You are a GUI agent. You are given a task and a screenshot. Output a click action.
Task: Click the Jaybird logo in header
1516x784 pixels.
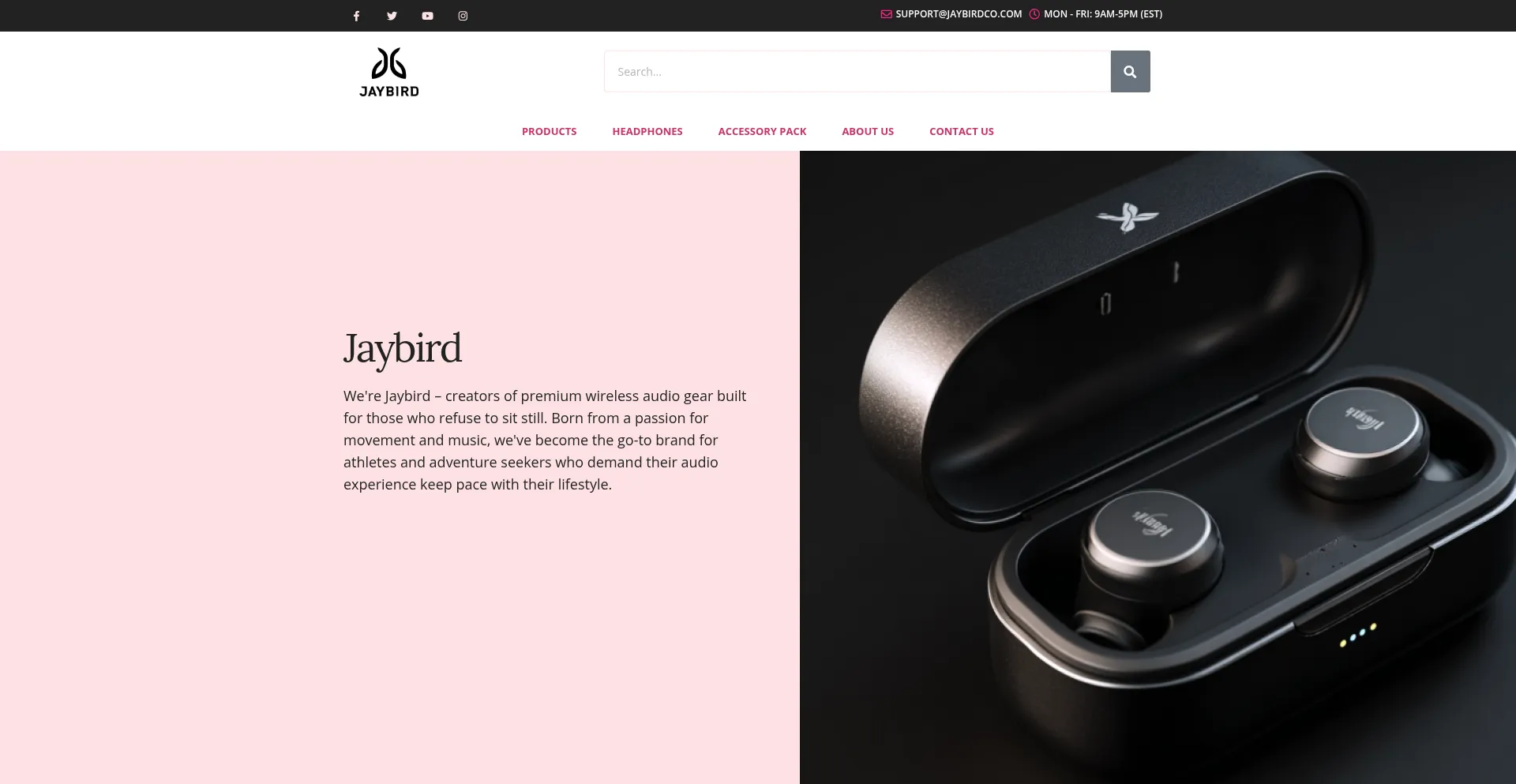(389, 72)
